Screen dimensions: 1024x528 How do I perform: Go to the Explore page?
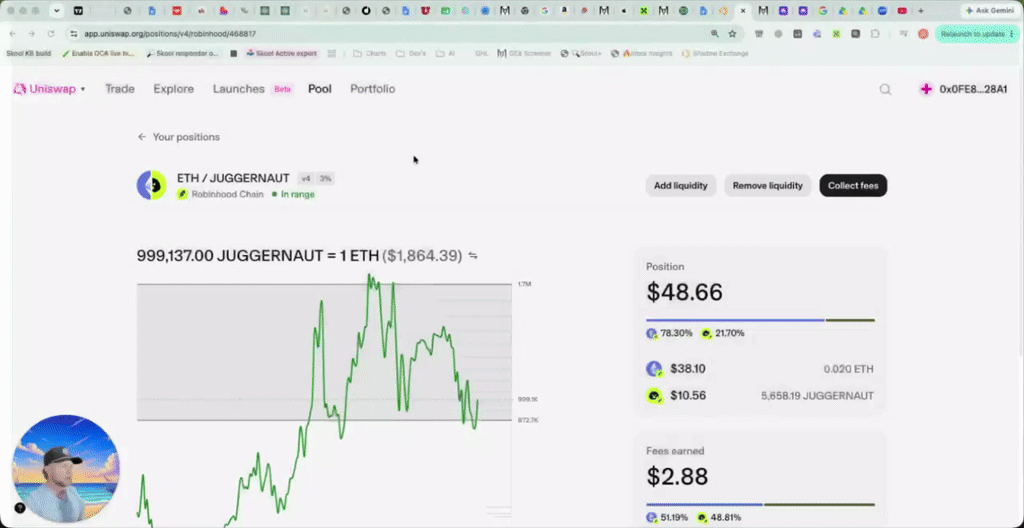click(x=174, y=89)
